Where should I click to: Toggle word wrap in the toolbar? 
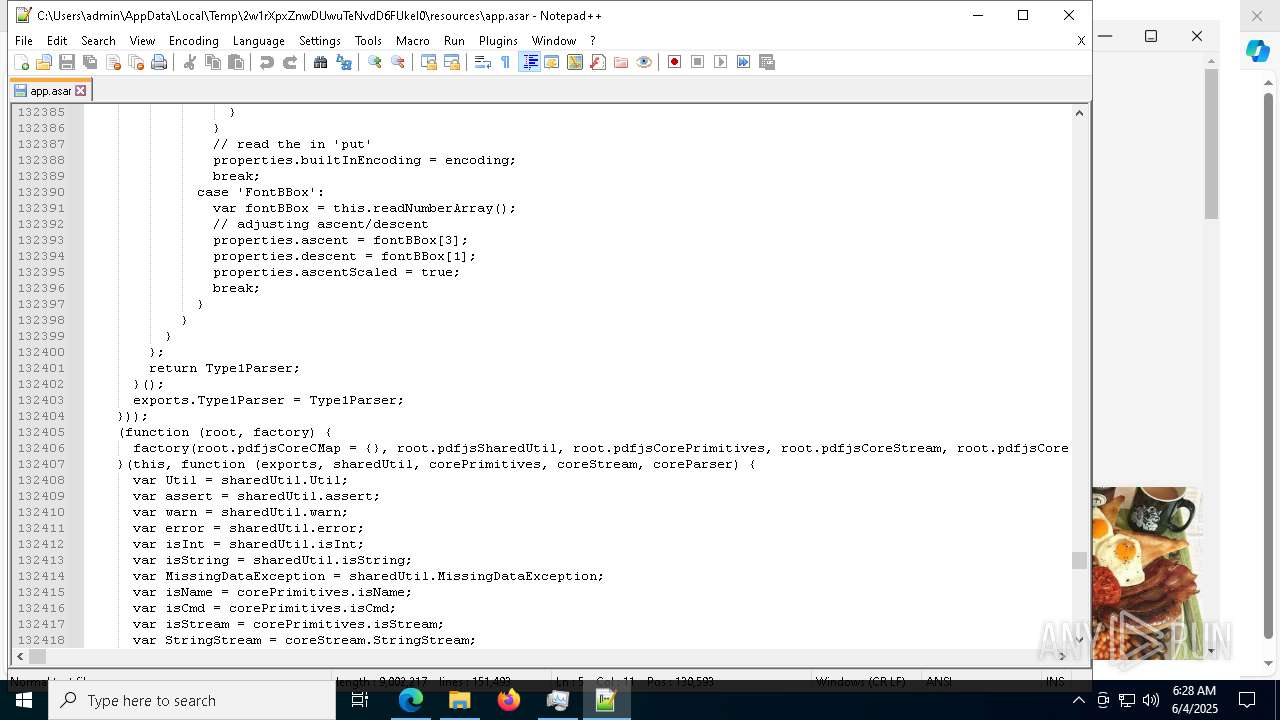click(483, 62)
